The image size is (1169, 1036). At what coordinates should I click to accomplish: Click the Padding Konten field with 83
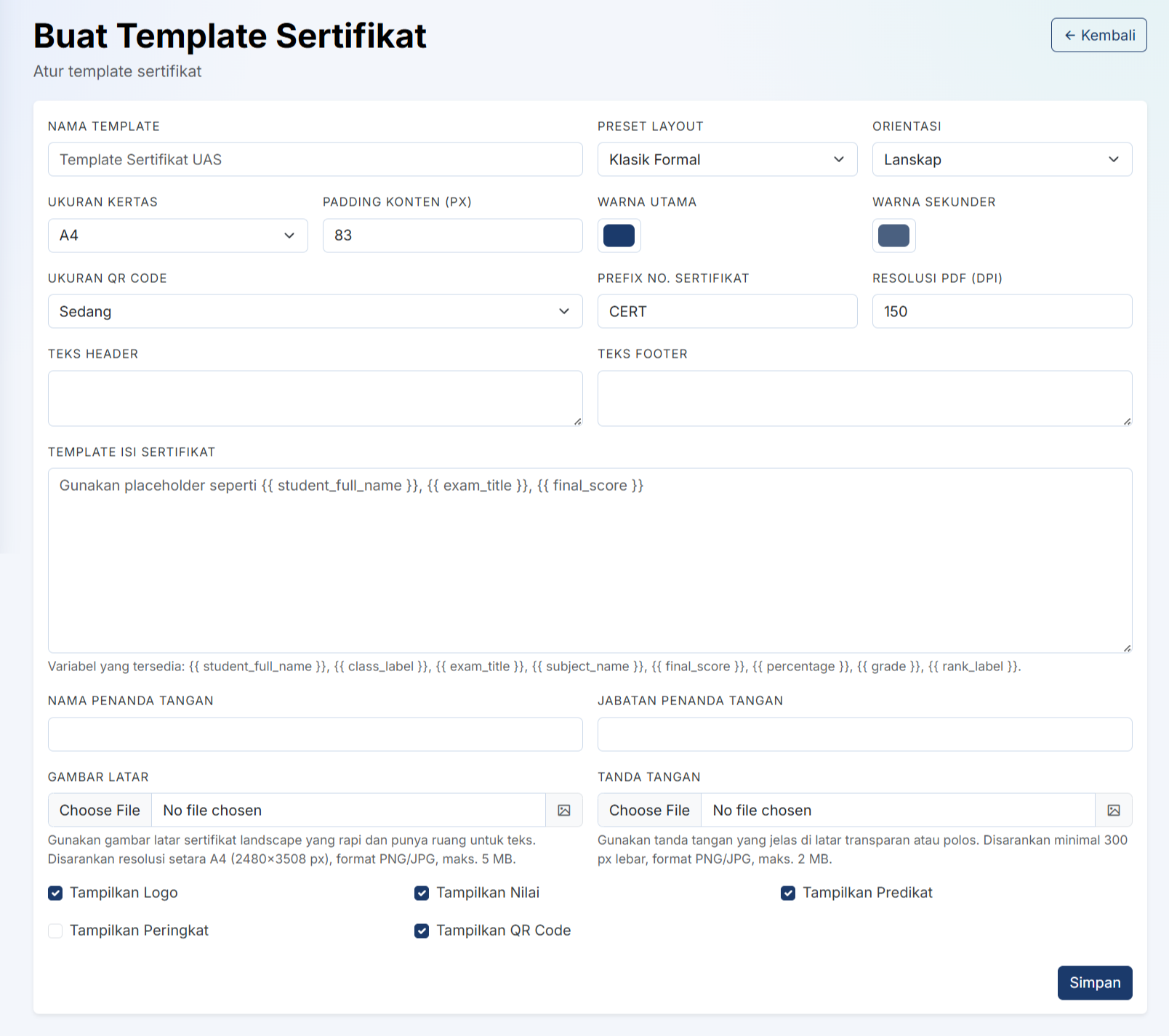click(x=452, y=236)
